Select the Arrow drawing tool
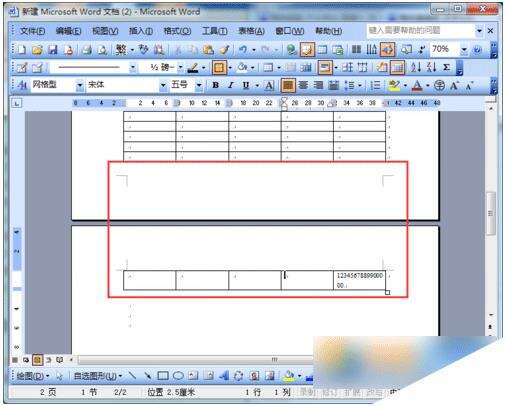 click(147, 376)
